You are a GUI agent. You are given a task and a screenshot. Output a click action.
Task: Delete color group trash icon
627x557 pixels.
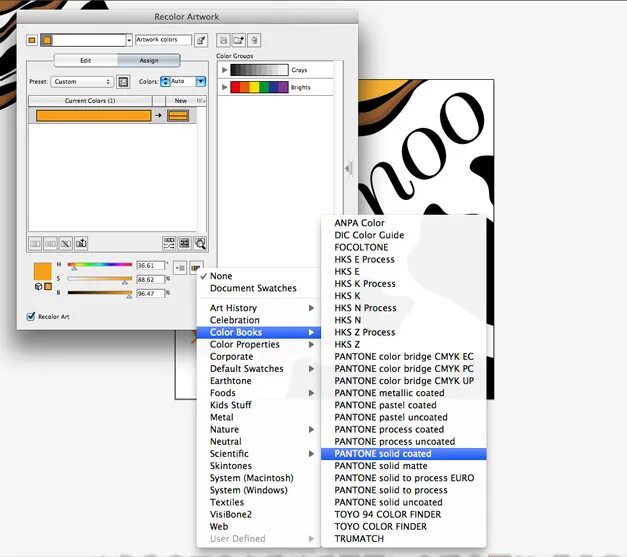point(254,40)
